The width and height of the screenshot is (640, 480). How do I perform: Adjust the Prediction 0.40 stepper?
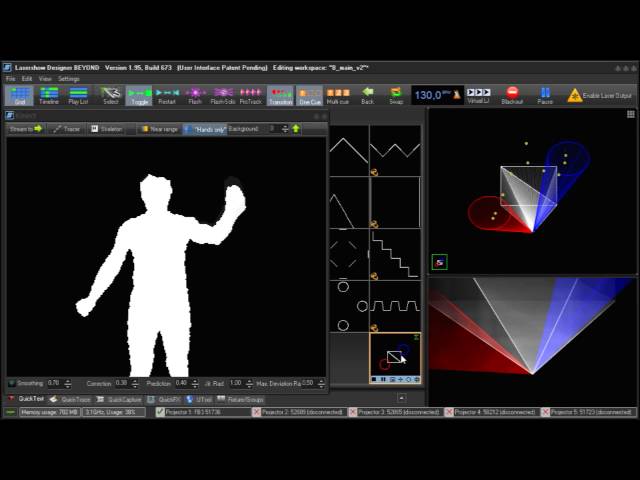tap(195, 383)
